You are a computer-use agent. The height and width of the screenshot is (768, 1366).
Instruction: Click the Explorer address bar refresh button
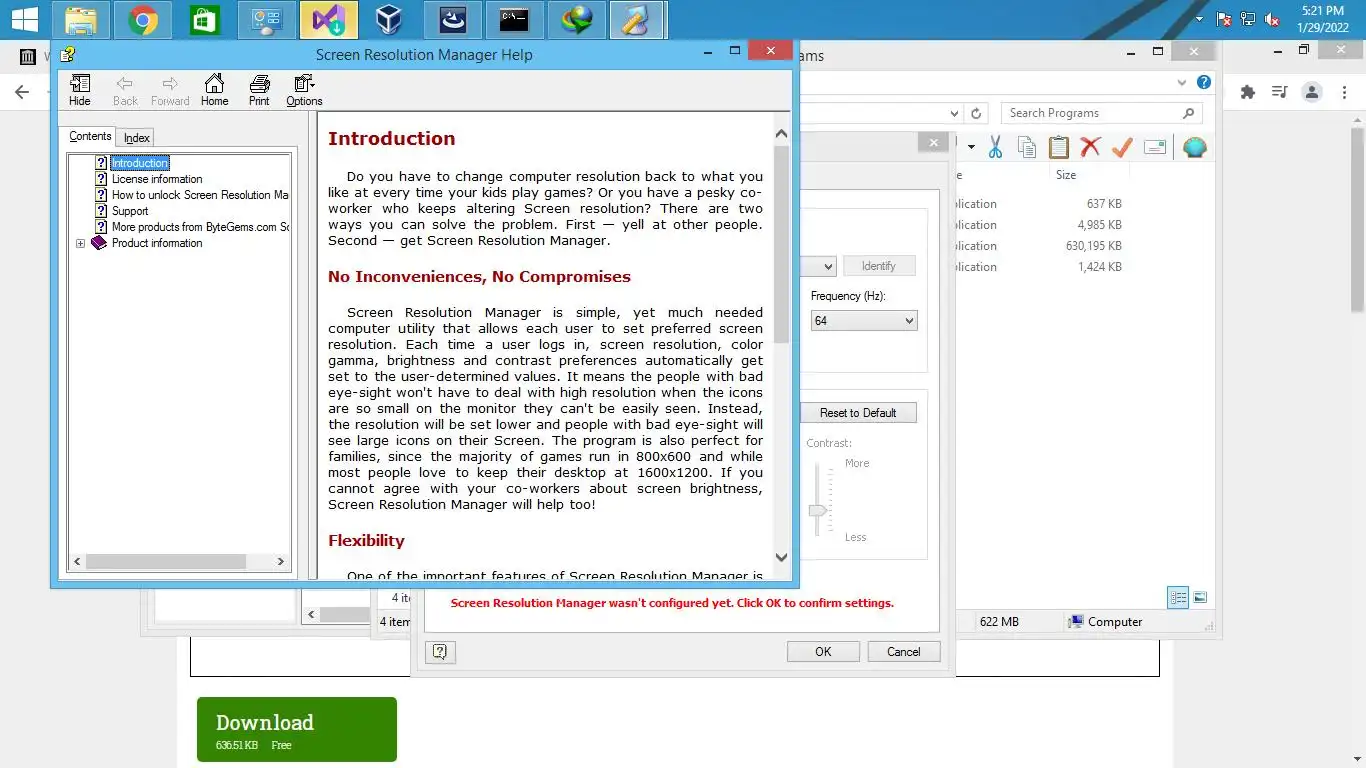coord(977,114)
